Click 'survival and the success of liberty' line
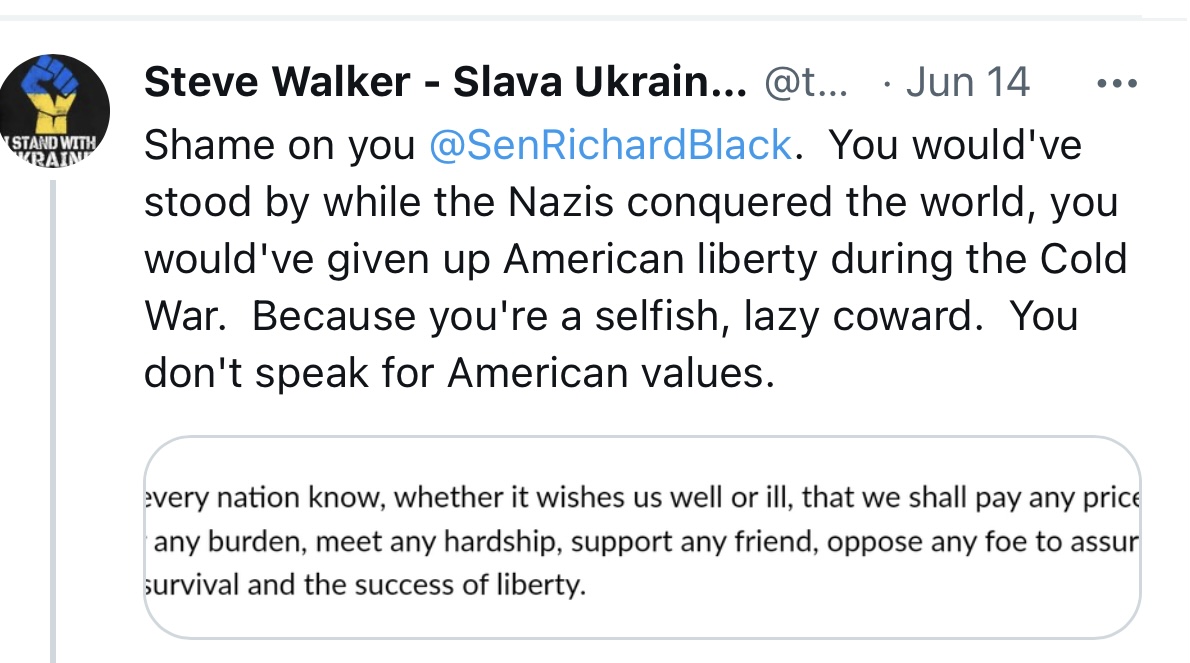 pos(365,585)
